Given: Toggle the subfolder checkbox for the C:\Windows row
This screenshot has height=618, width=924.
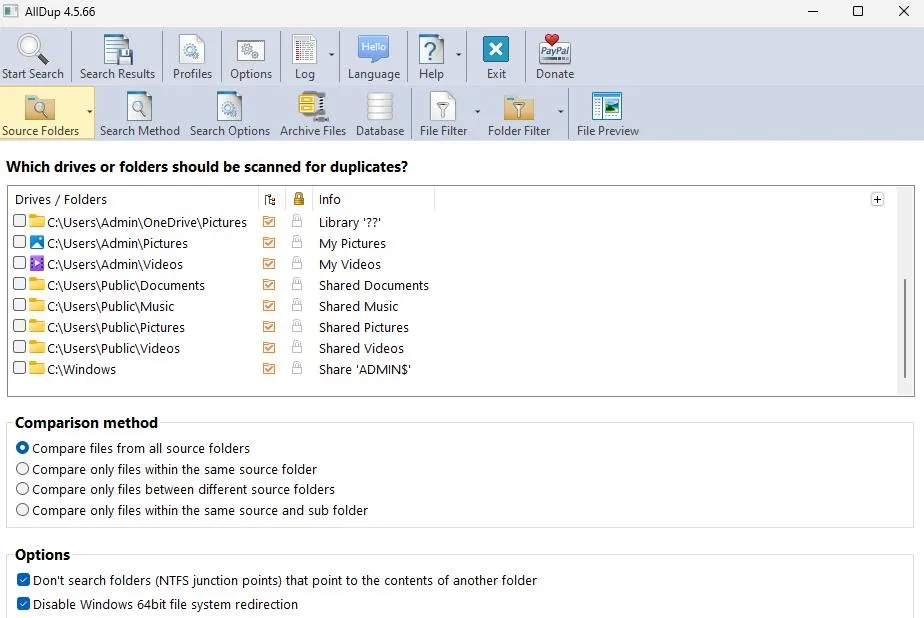Looking at the screenshot, I should [x=269, y=369].
